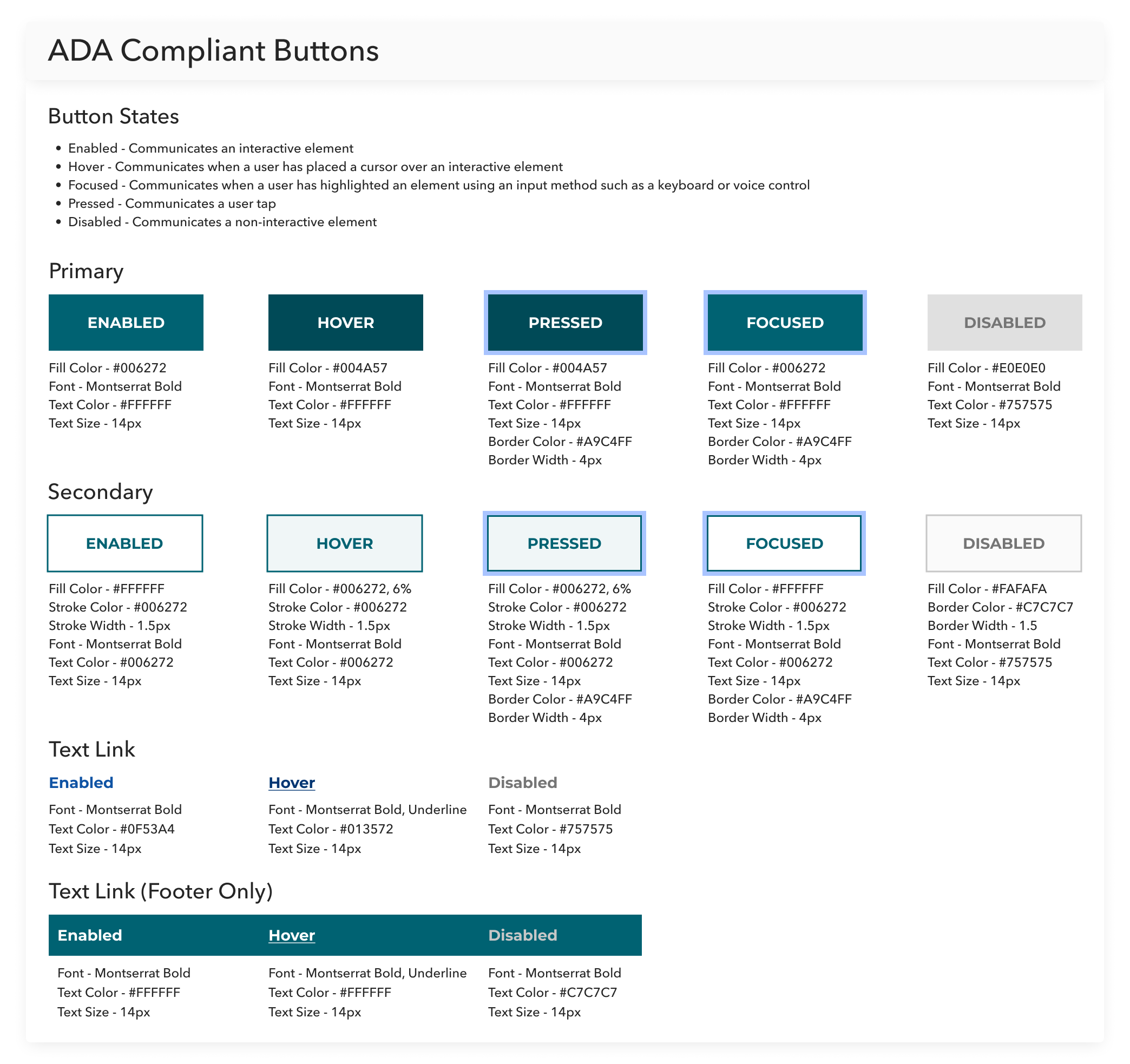This screenshot has height=1064, width=1130.
Task: Click the primary HOVER button
Action: [346, 322]
